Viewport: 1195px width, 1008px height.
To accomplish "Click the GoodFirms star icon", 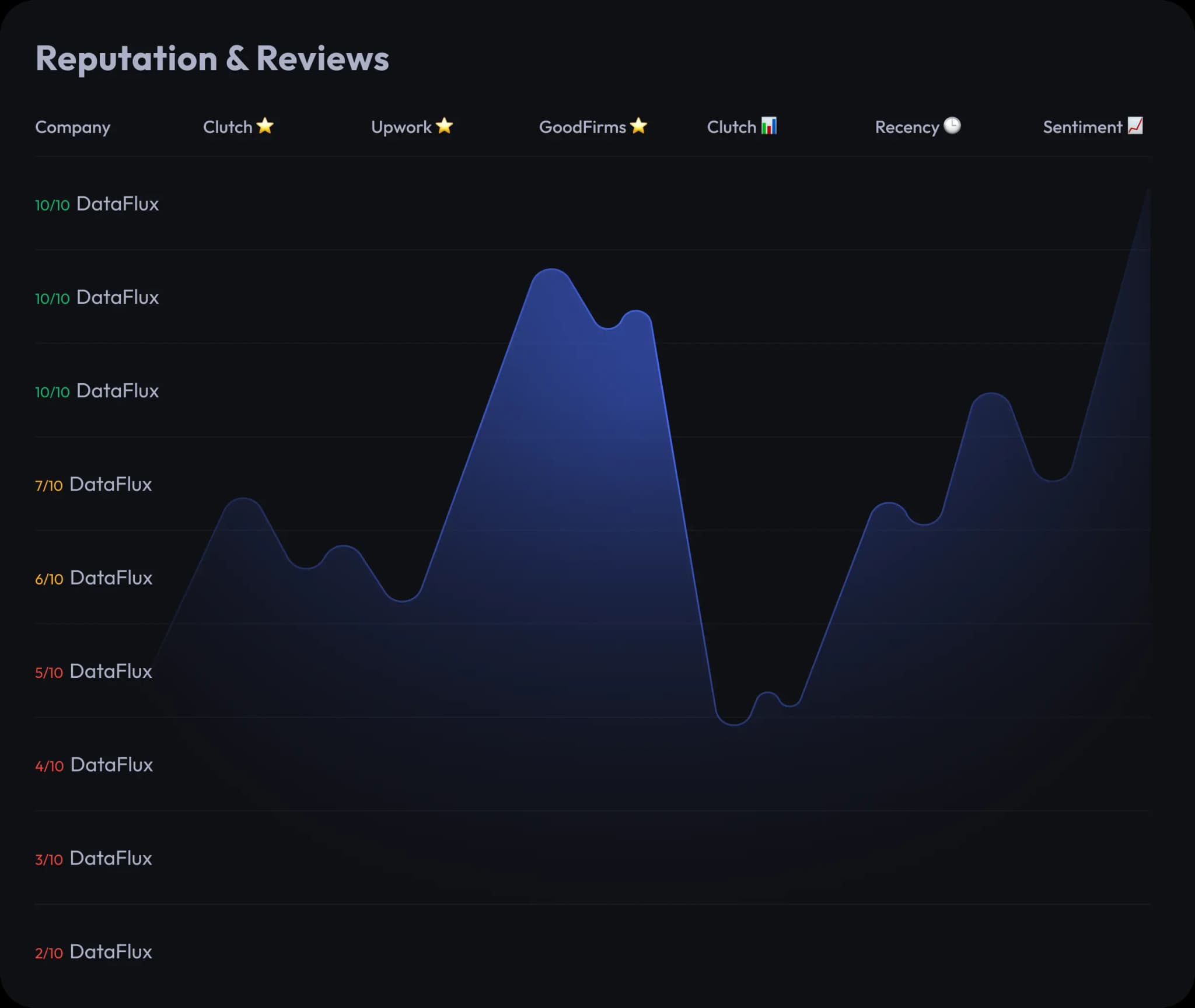I will pos(638,126).
